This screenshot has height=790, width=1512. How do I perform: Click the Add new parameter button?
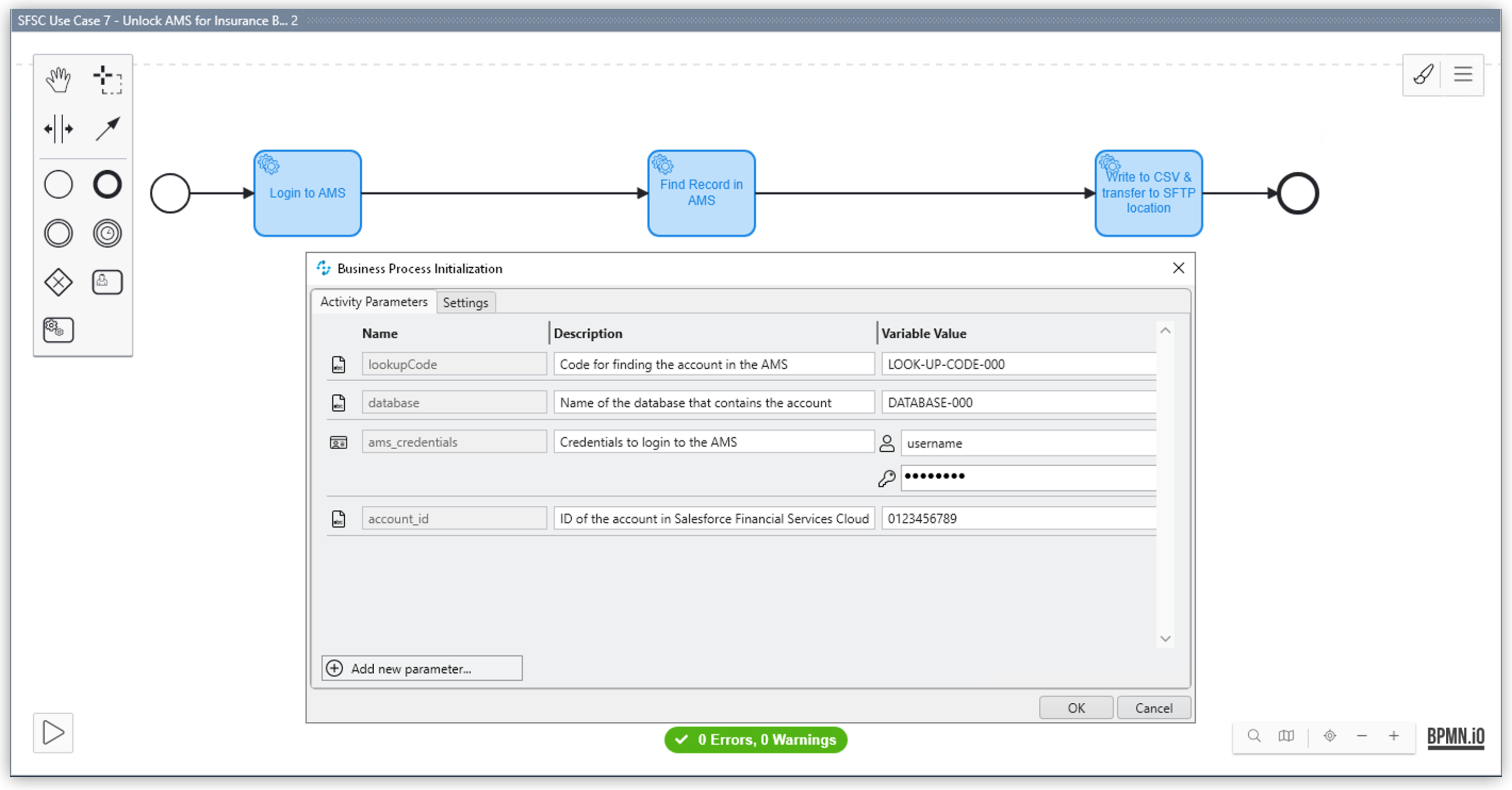[421, 668]
